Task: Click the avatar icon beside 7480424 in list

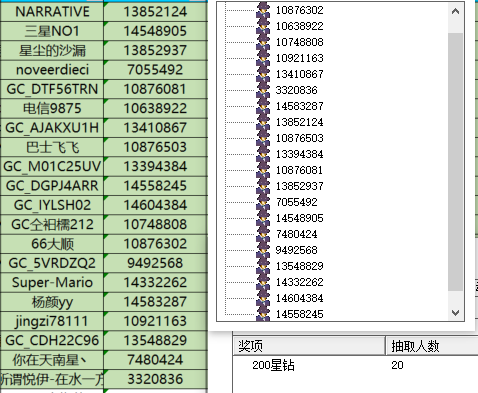Action: pyautogui.click(x=263, y=234)
